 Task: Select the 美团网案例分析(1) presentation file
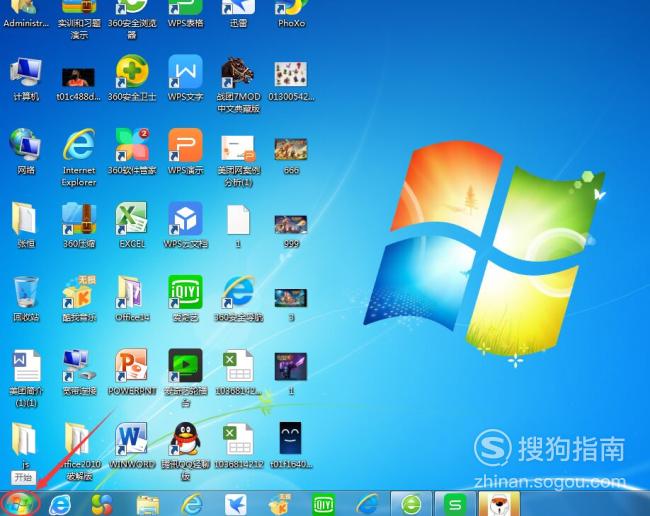[x=238, y=161]
